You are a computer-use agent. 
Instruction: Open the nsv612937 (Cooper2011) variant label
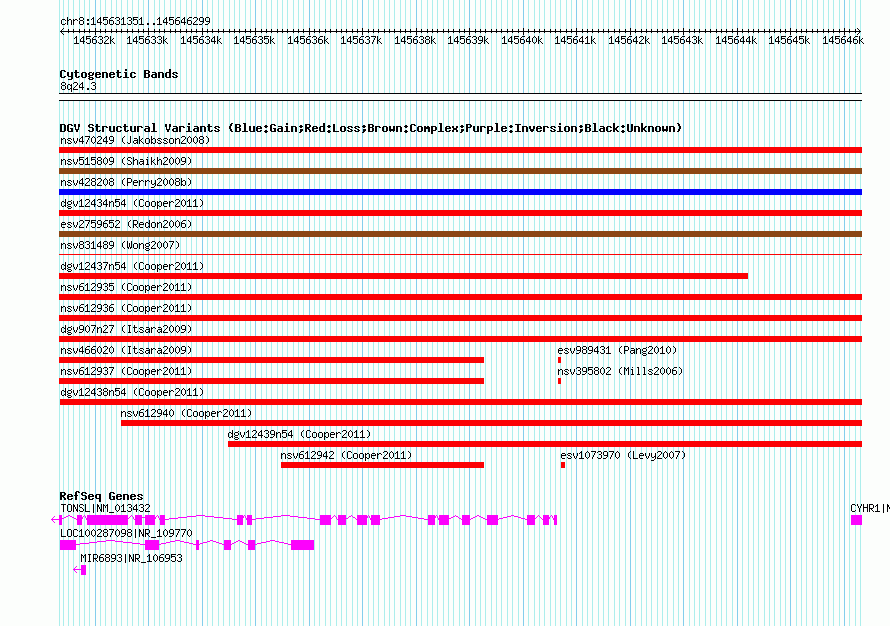click(126, 371)
